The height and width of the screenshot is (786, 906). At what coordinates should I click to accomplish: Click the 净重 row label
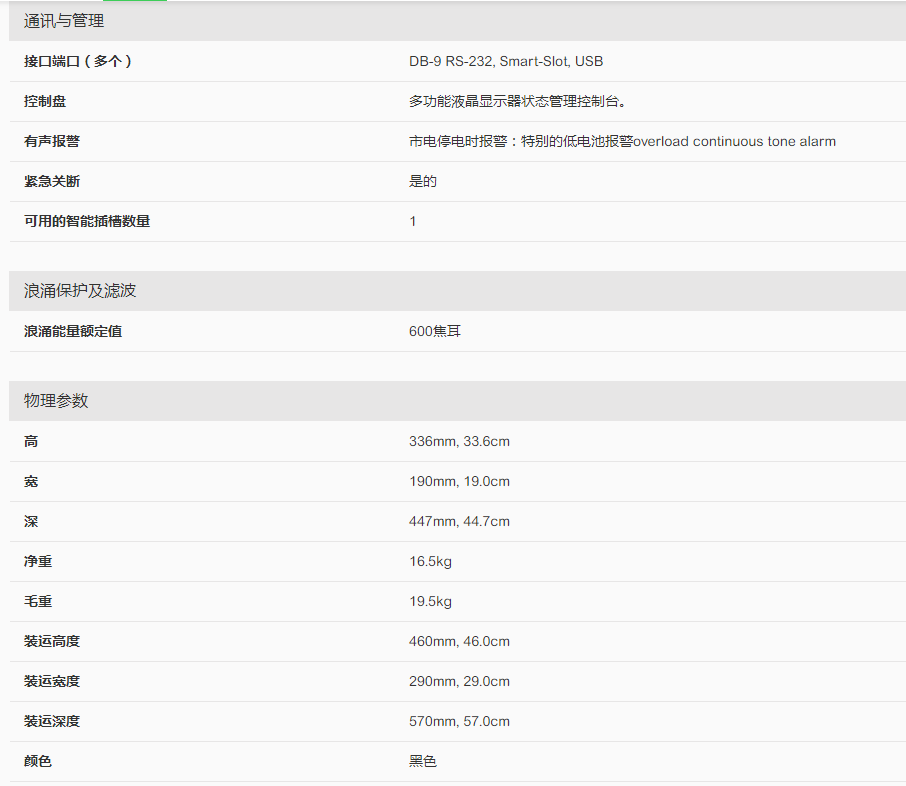[x=38, y=561]
